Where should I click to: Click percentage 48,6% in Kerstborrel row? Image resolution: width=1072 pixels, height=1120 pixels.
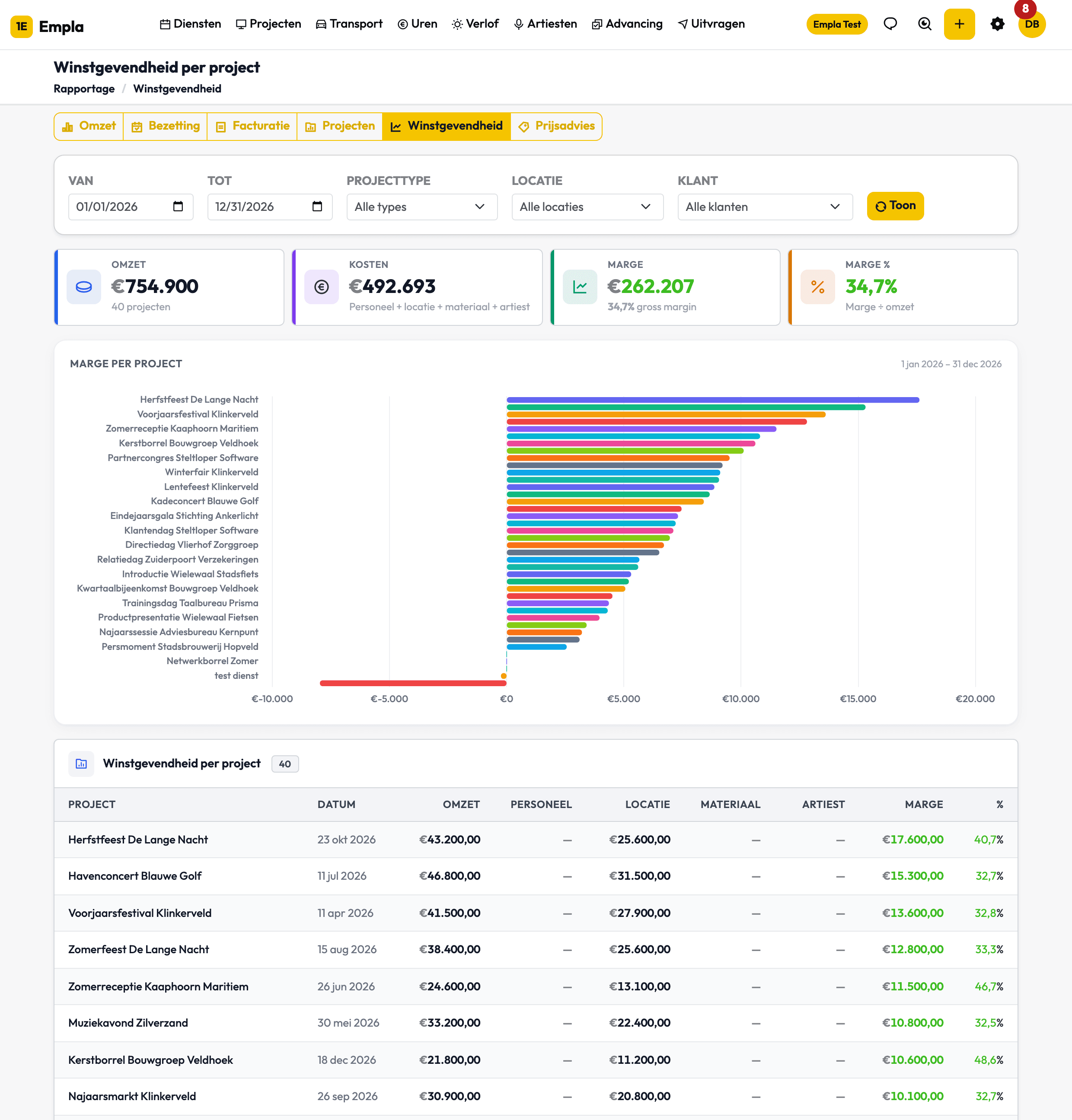(x=988, y=1060)
